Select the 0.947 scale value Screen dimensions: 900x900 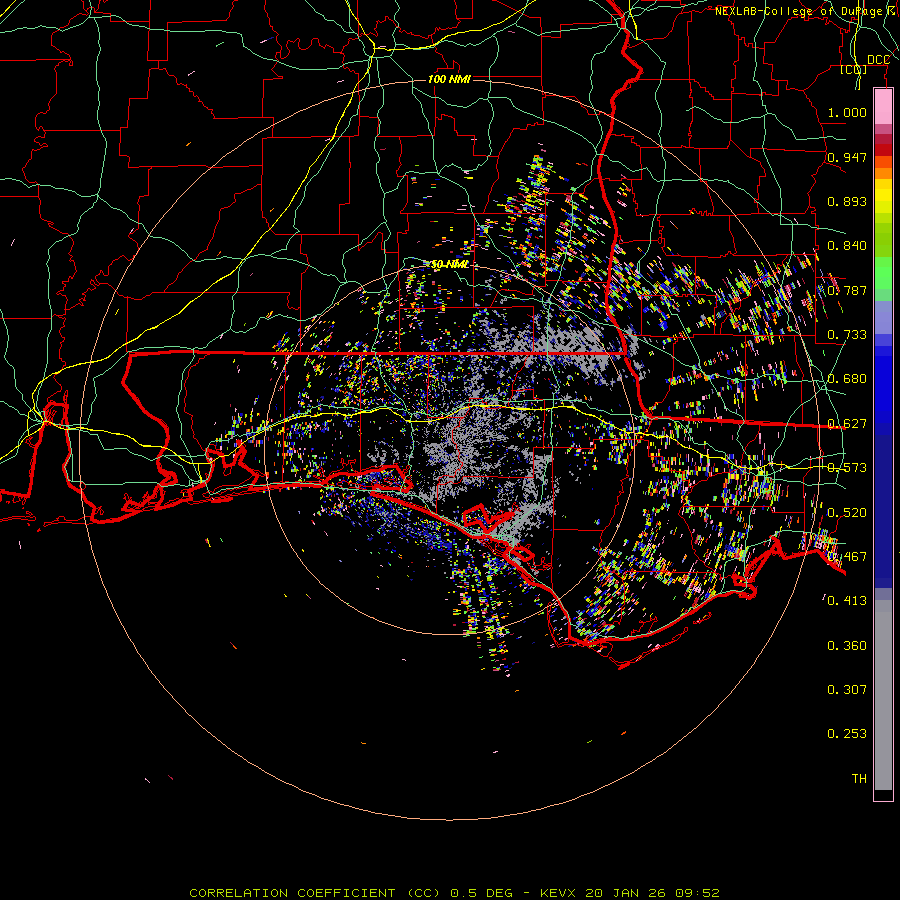pyautogui.click(x=847, y=157)
